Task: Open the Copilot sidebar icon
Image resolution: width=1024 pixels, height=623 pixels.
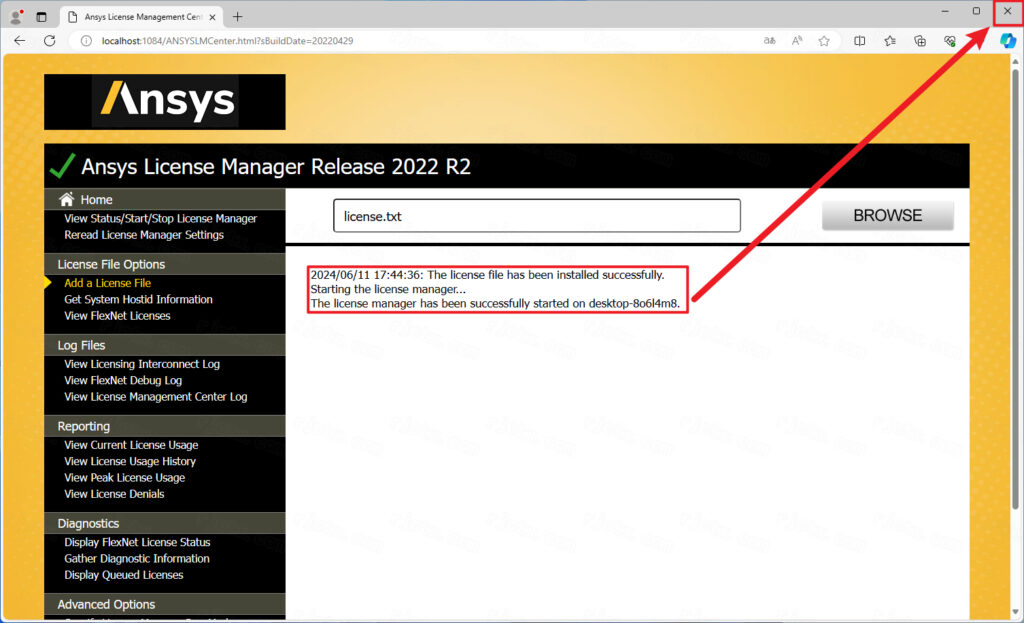Action: click(x=1008, y=40)
